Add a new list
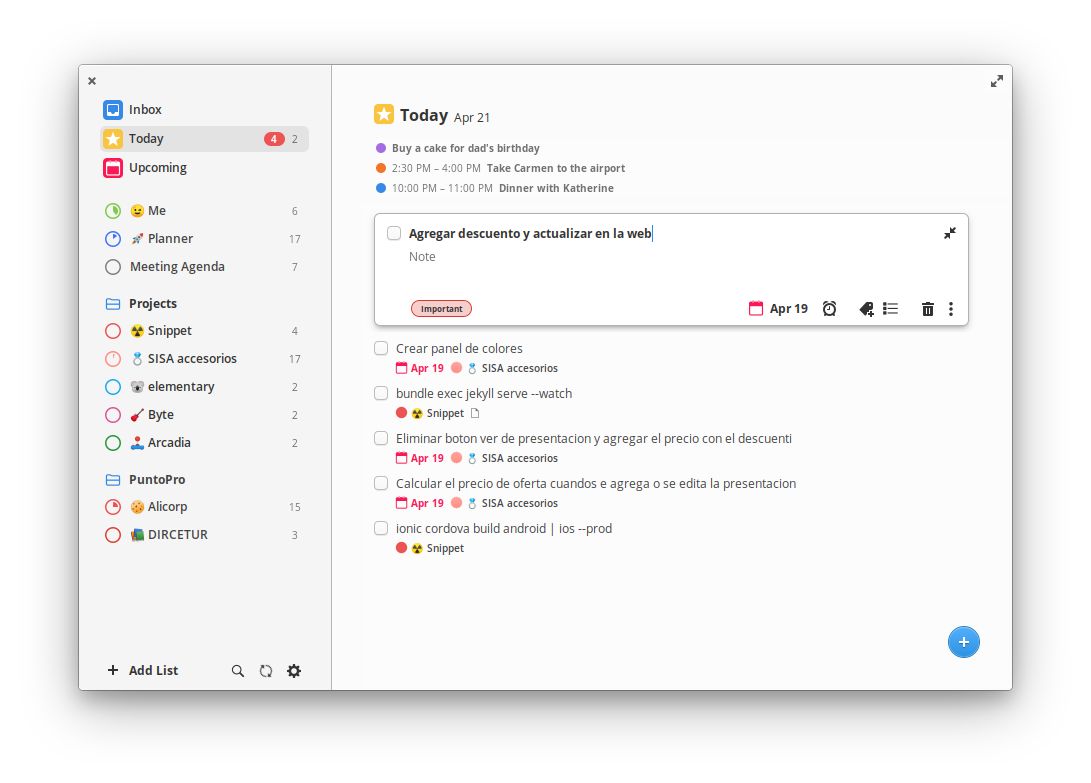This screenshot has width=1091, height=783. point(143,671)
